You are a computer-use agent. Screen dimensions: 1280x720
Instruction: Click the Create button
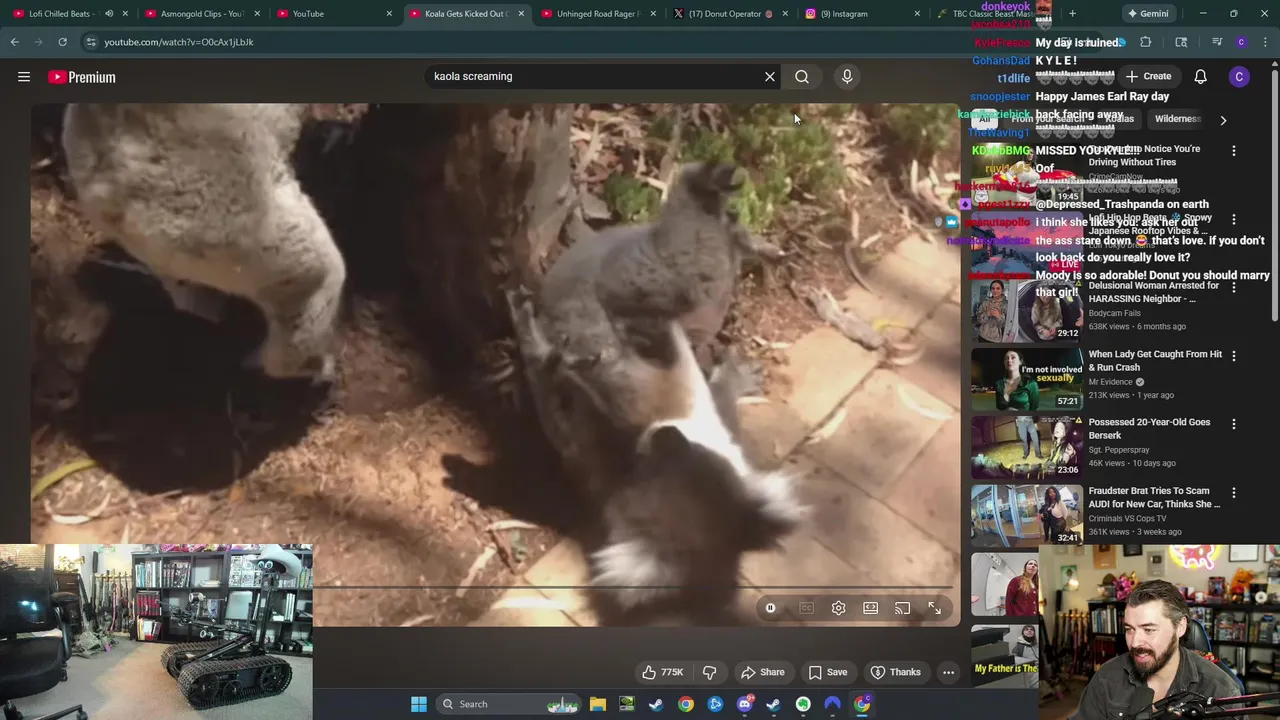[1147, 76]
